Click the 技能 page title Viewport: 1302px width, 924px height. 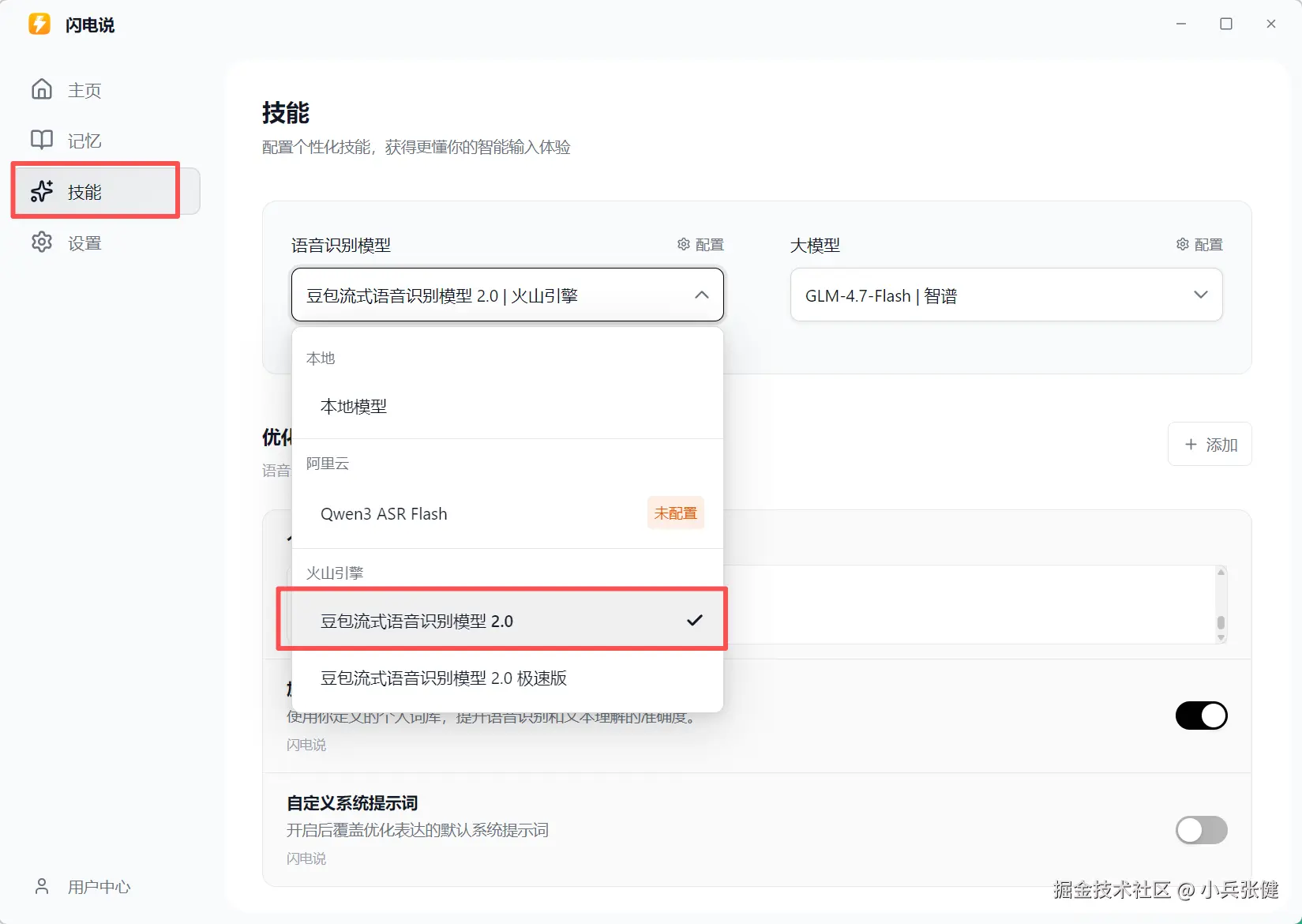click(x=286, y=113)
